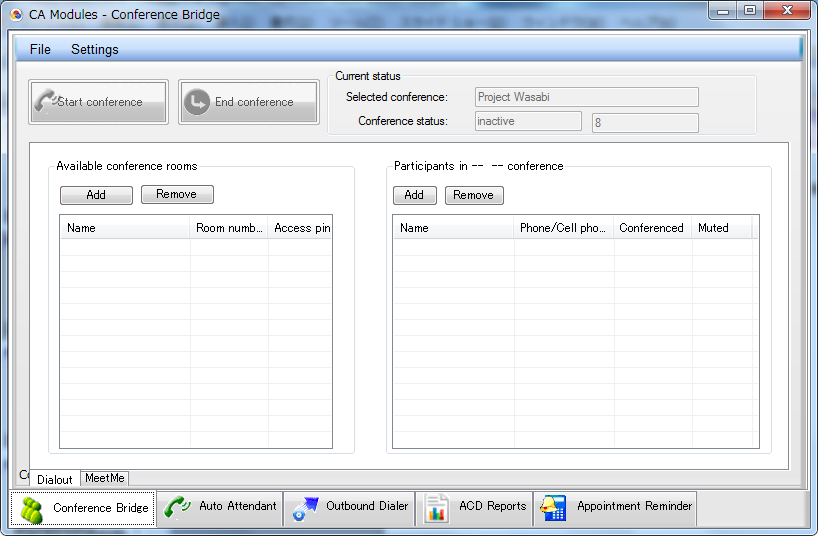Switch to the Dialout tab
This screenshot has height=536, width=818.
[55, 479]
